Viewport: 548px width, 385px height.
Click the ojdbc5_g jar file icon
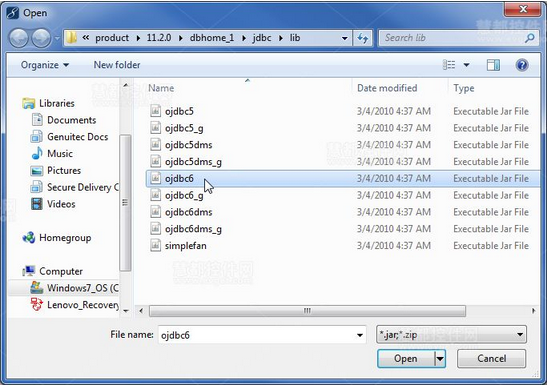[156, 128]
